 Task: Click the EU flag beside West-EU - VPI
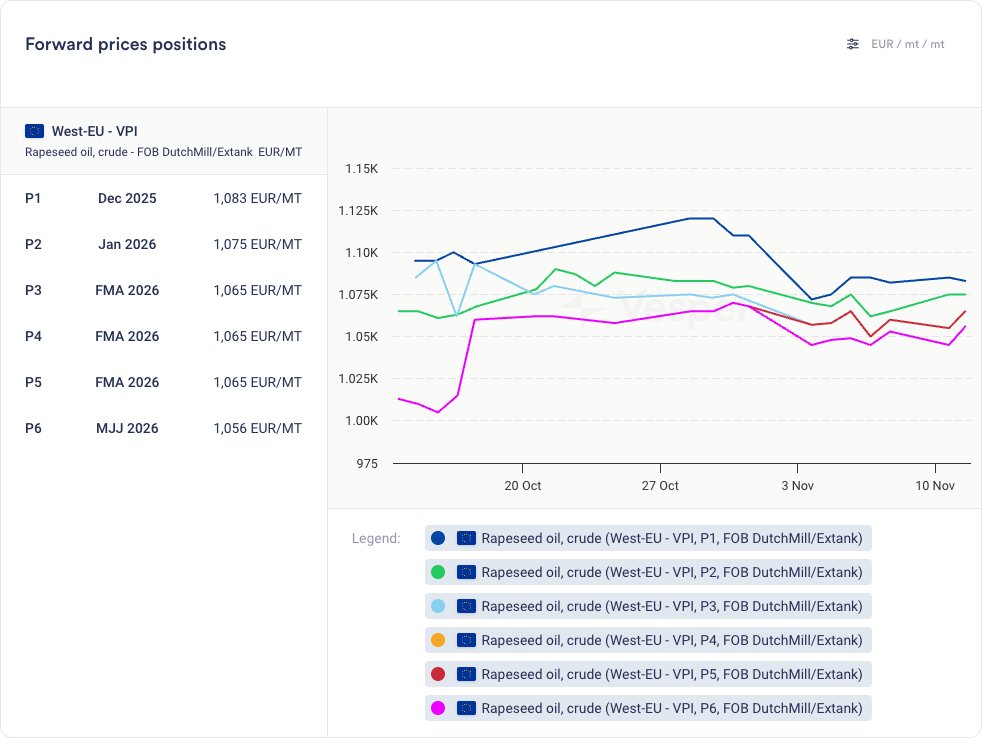tap(35, 131)
